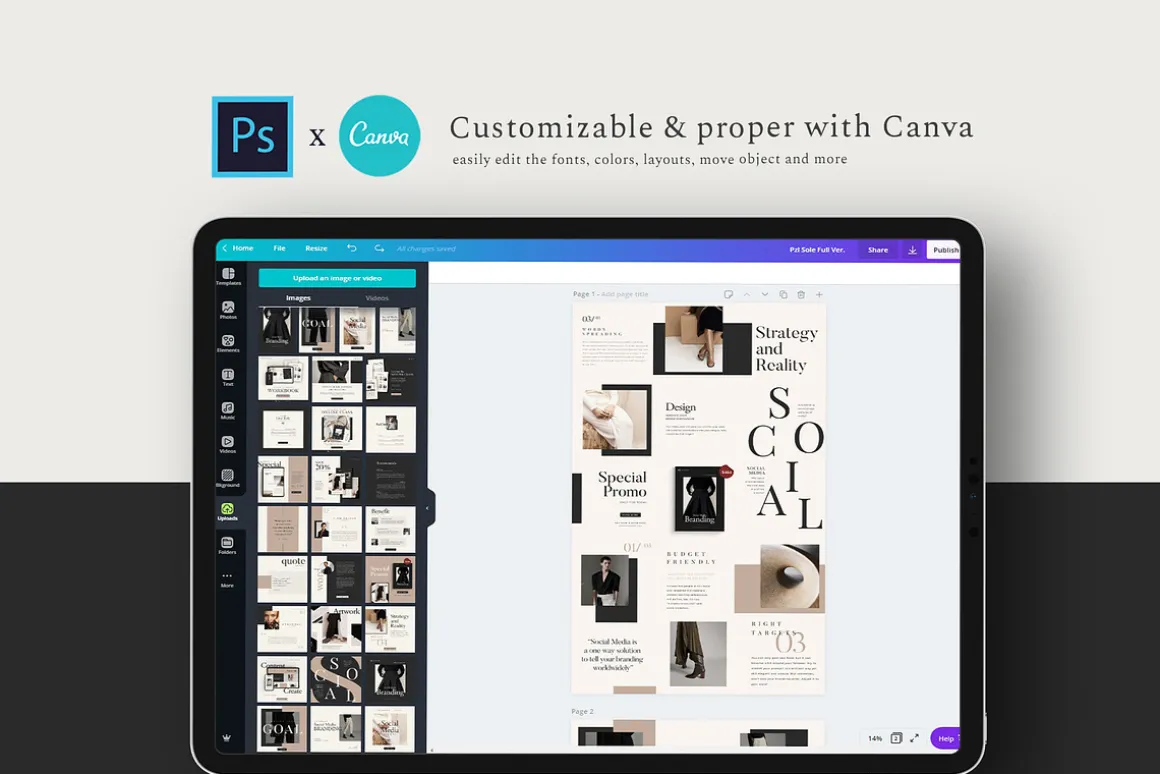Go back using the Home arrow

(225, 249)
